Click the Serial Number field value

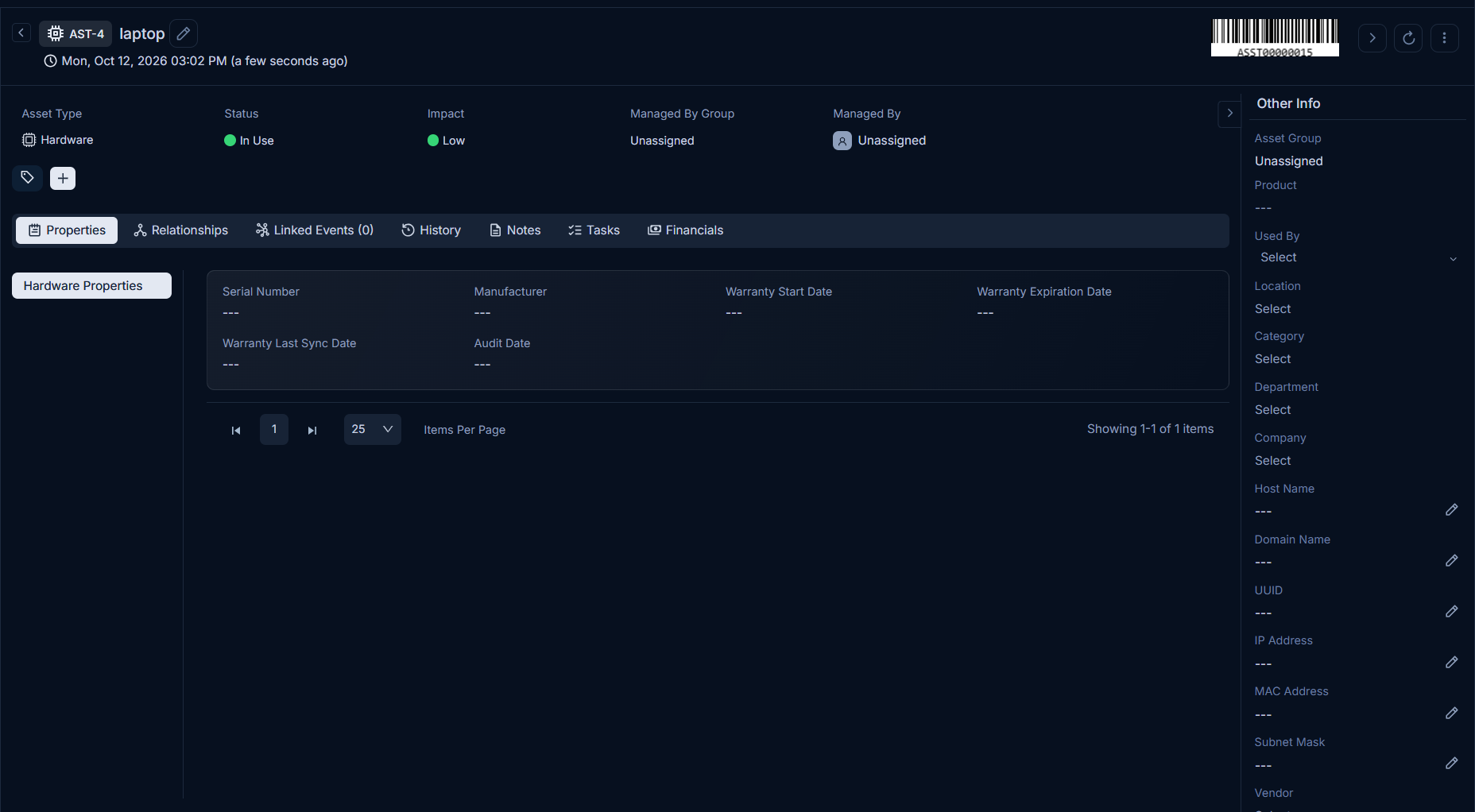230,313
